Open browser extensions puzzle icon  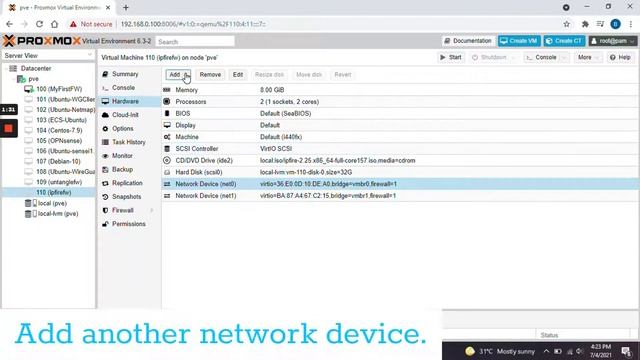tap(585, 24)
